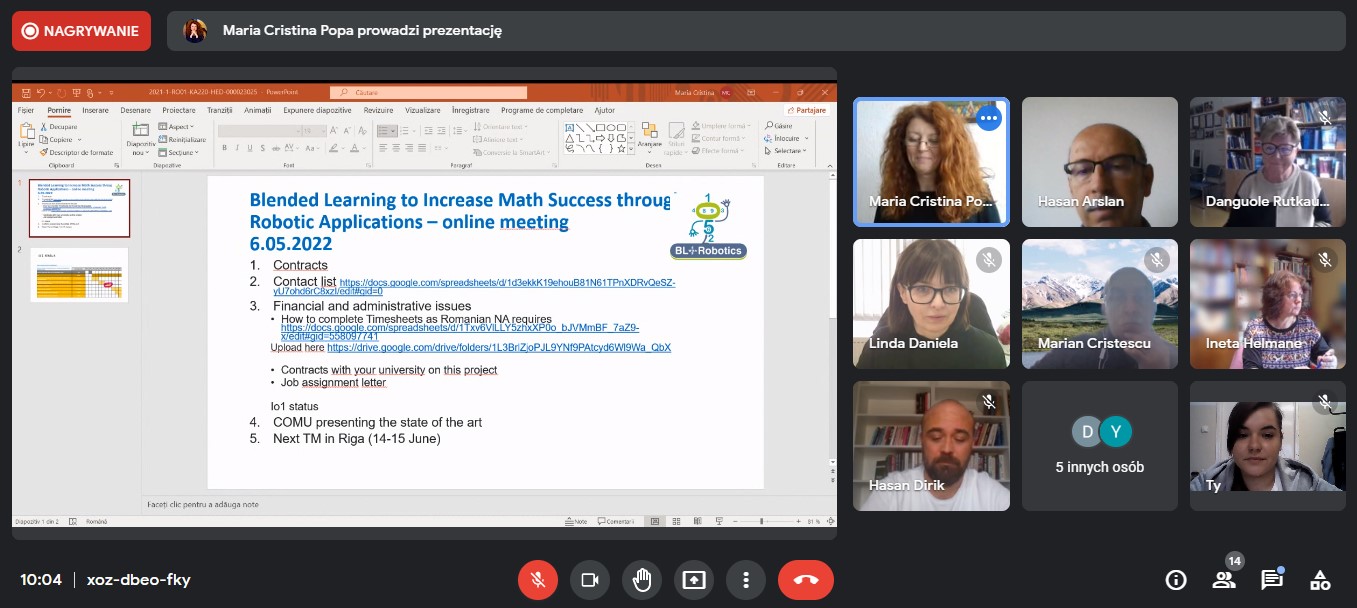Click the Partajare share button
The width and height of the screenshot is (1357, 608).
coord(808,110)
